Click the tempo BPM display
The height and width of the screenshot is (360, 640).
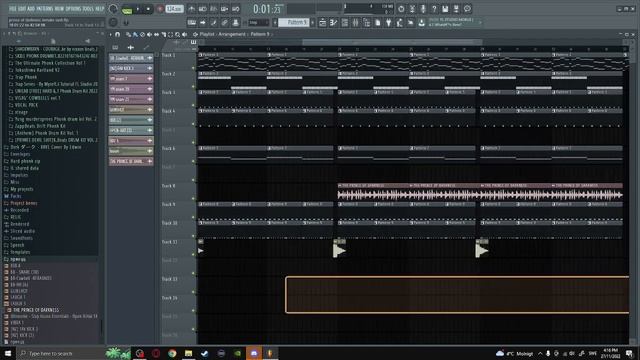point(174,9)
